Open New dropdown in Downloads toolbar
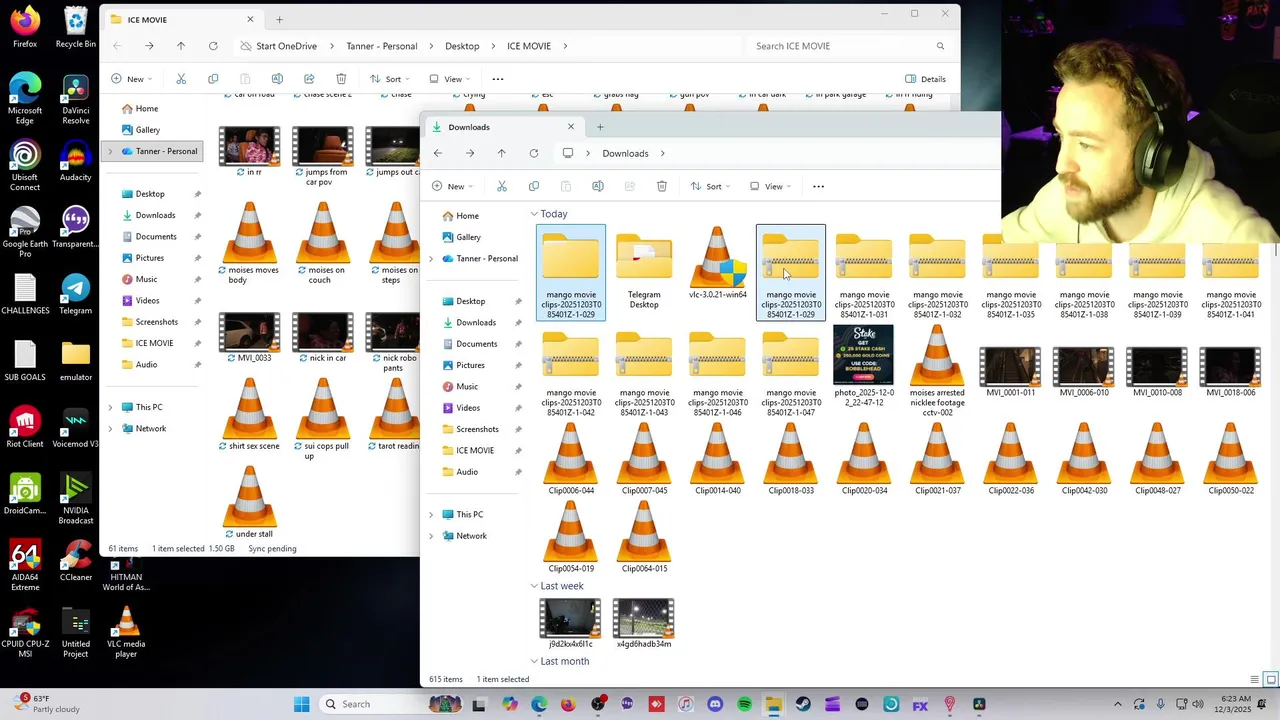 [452, 186]
